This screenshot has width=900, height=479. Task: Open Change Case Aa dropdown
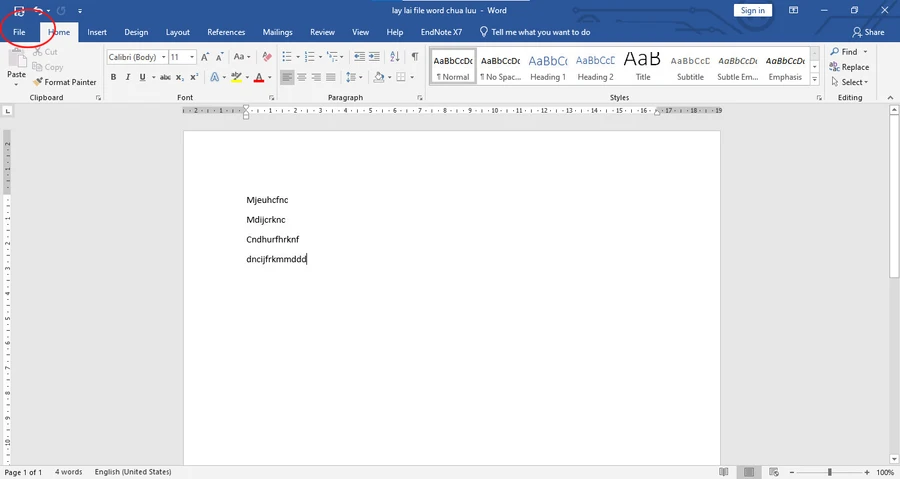point(242,57)
